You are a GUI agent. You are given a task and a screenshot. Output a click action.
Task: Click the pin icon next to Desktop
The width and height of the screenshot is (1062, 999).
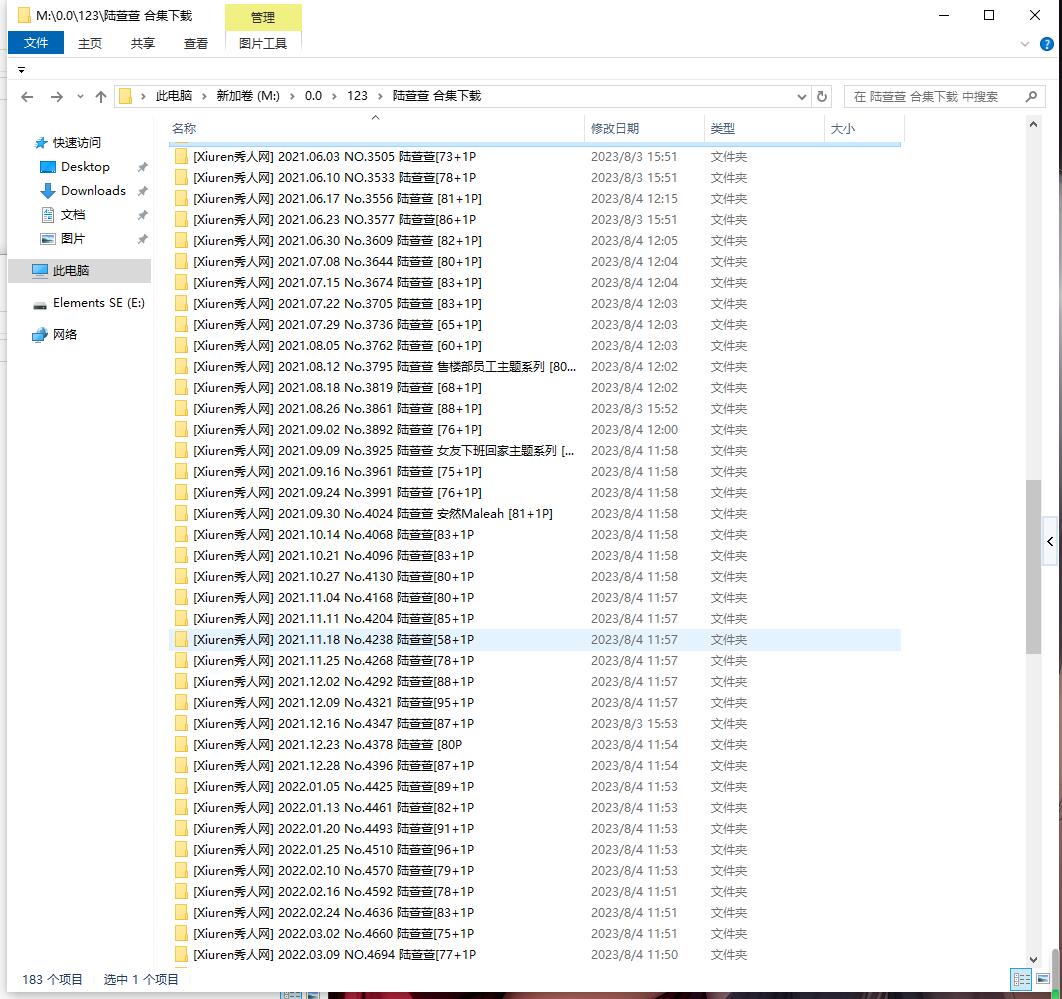click(142, 167)
